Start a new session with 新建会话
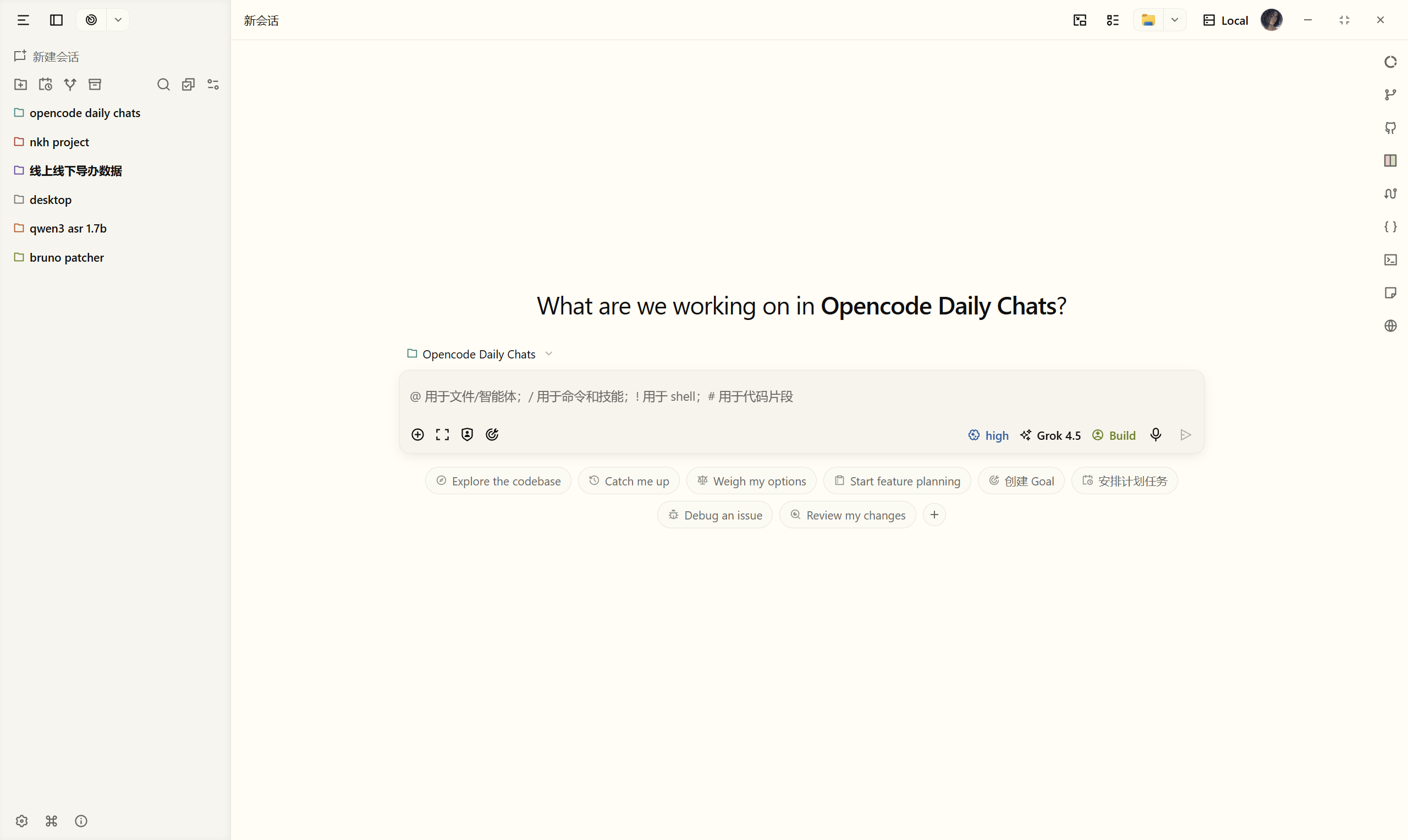 click(x=46, y=57)
